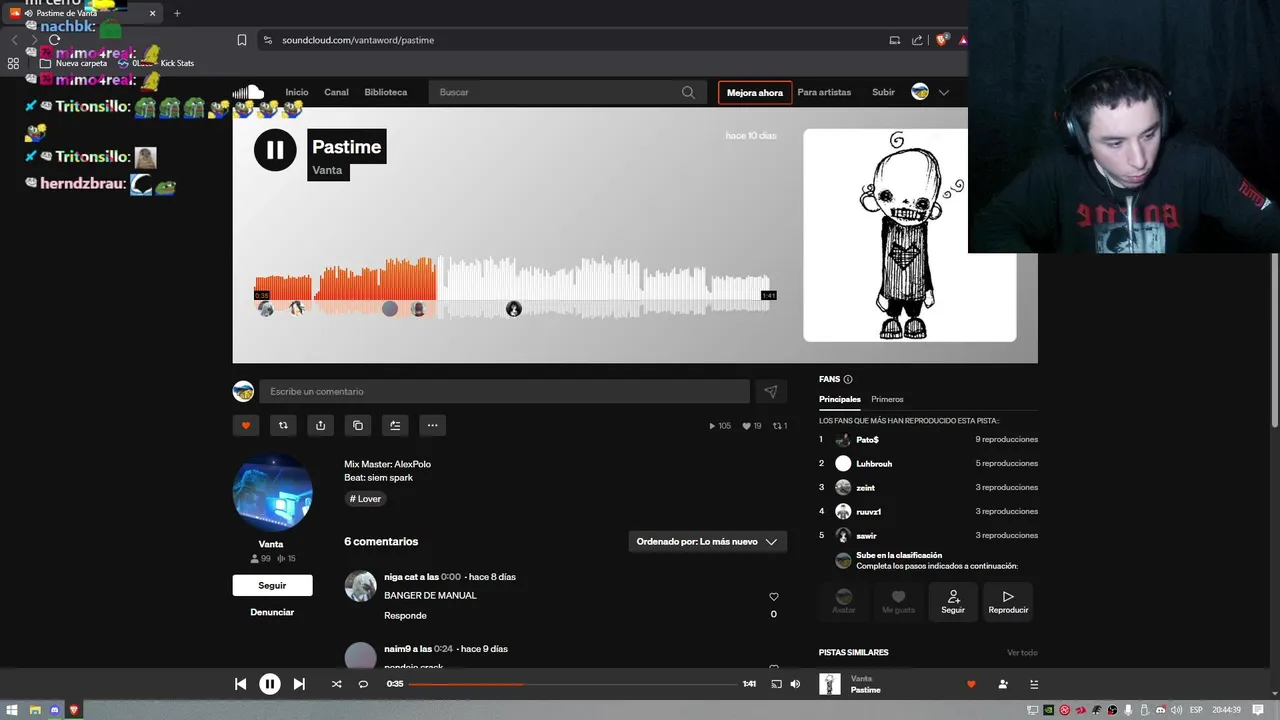Toggle shuffle in player bar
This screenshot has height=720, width=1280.
336,684
